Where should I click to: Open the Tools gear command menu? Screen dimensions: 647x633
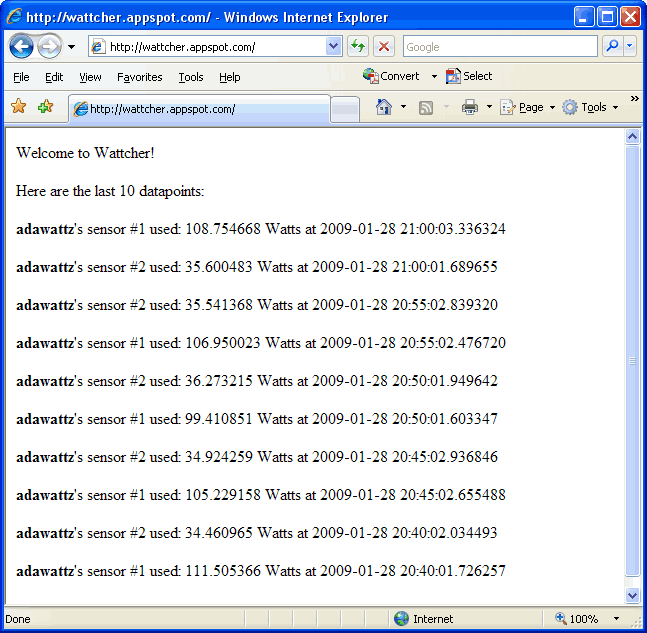590,107
